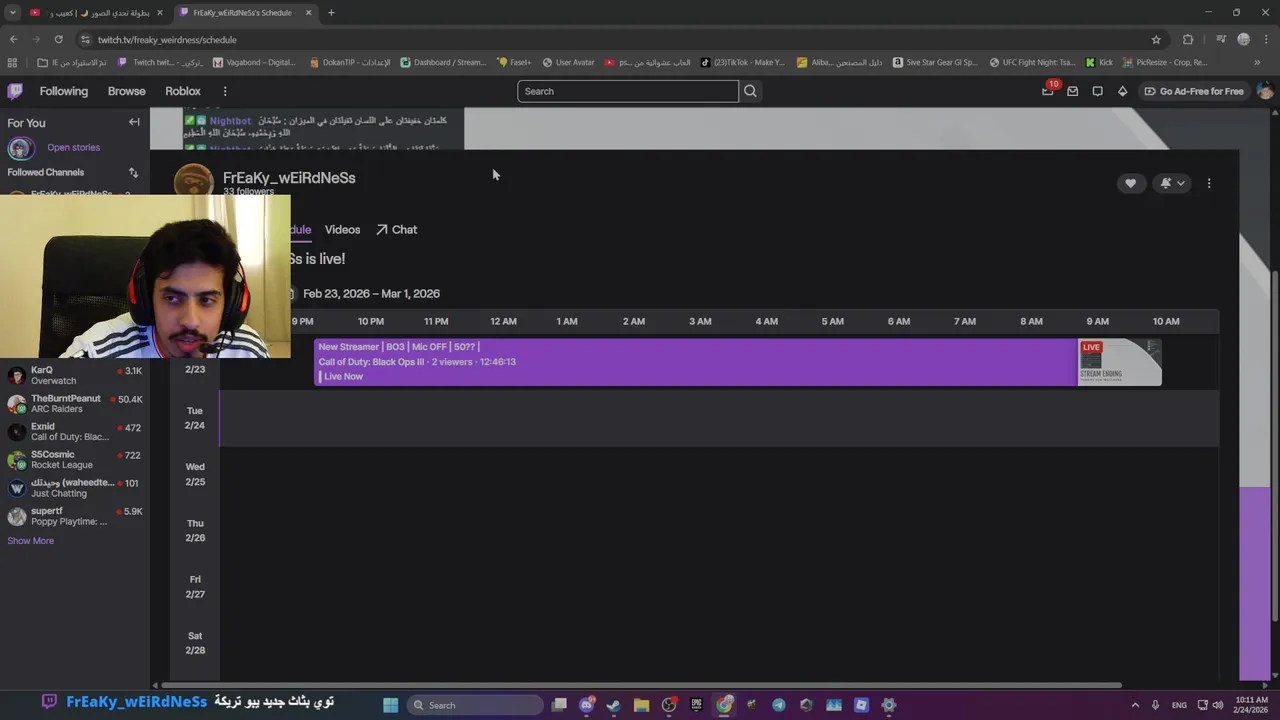Switch to the first YouTube browser tab
Screen dimensions: 1280x720
click(96, 13)
